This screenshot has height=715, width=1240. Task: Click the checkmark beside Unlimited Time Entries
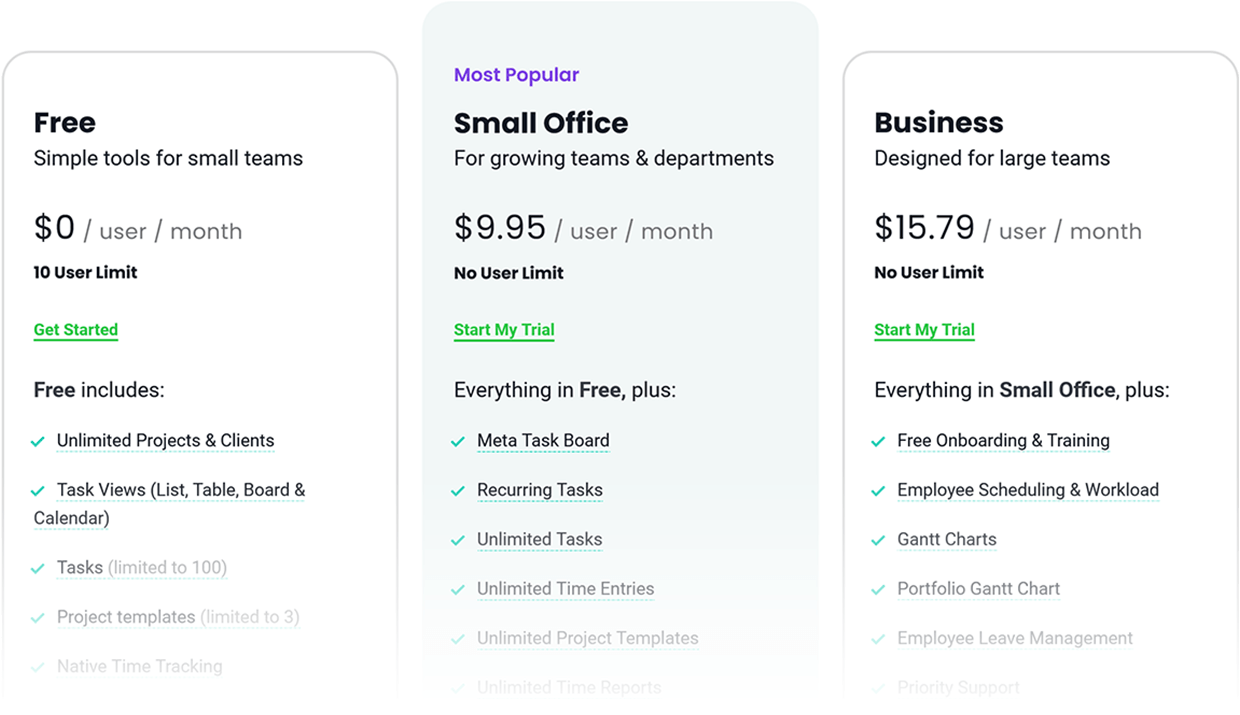pyautogui.click(x=458, y=589)
